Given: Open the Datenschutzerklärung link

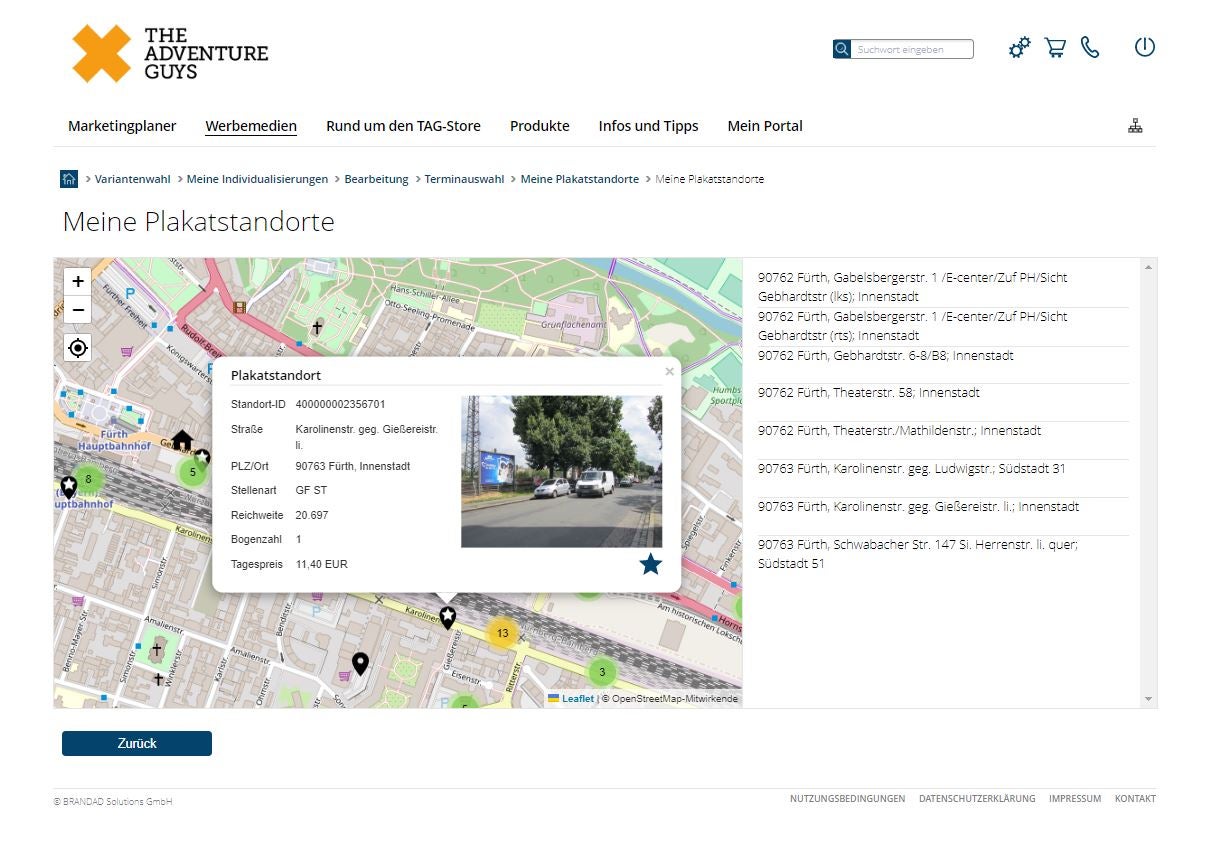Looking at the screenshot, I should point(976,799).
